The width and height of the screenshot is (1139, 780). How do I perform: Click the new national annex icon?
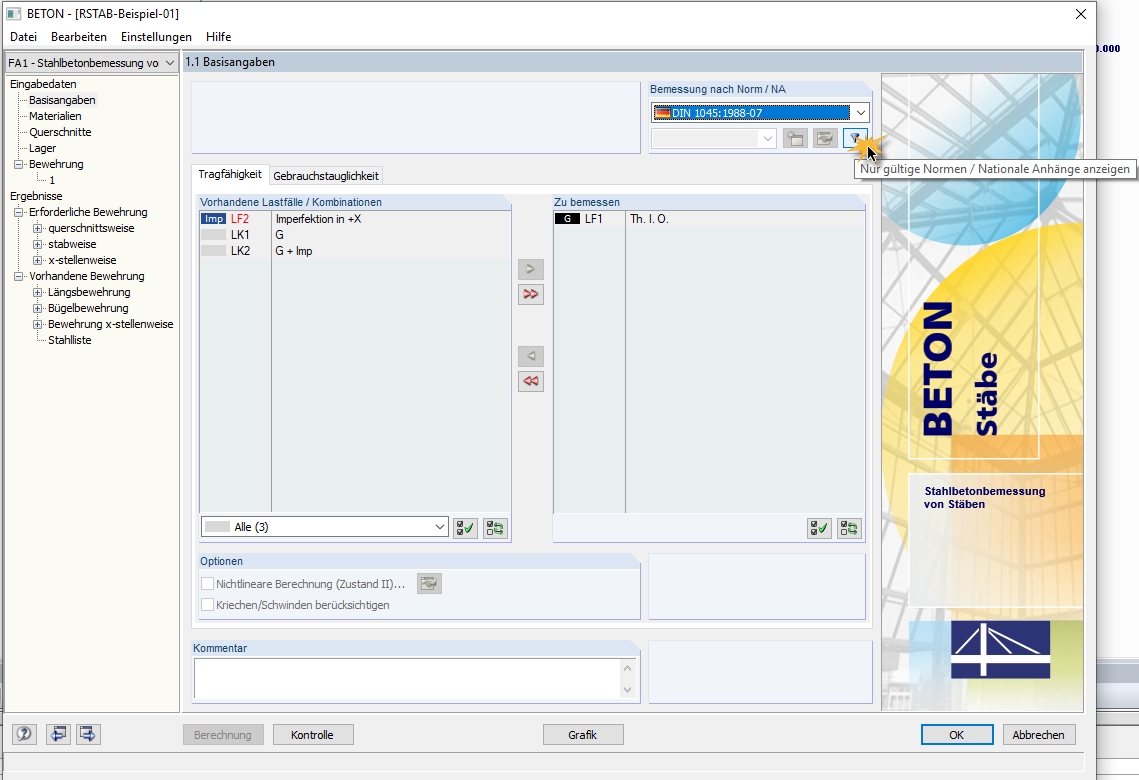click(795, 138)
